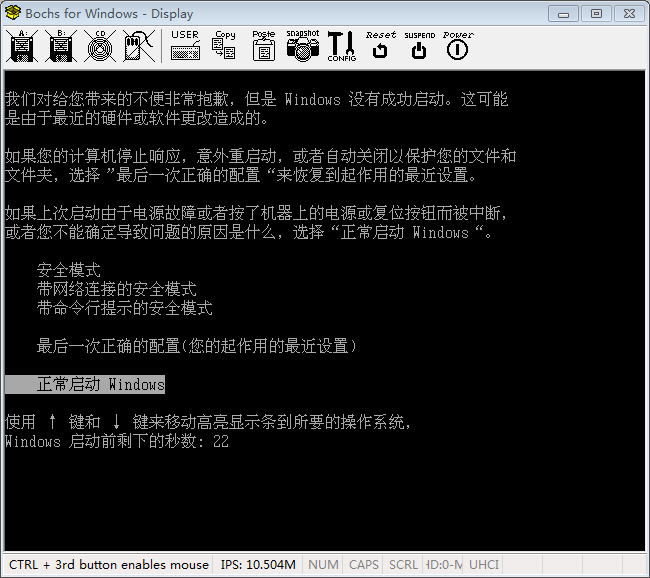
Task: Select highlighted 正常启动 Windows option
Action: point(85,384)
